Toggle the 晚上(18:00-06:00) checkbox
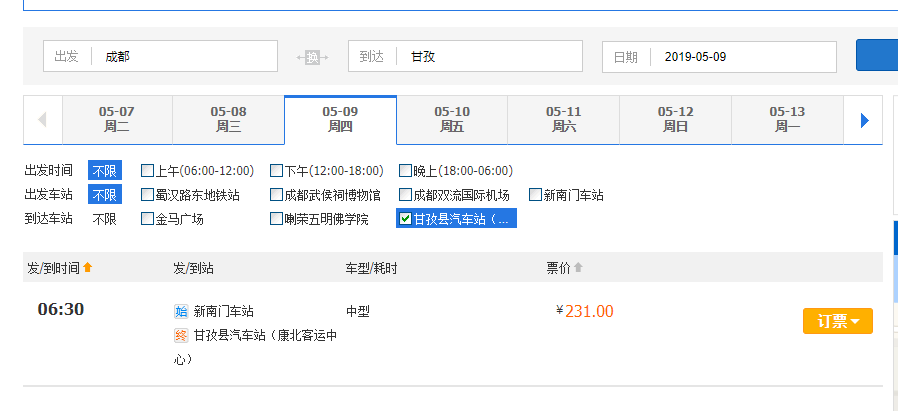Screen dimensions: 898x411 coord(406,171)
